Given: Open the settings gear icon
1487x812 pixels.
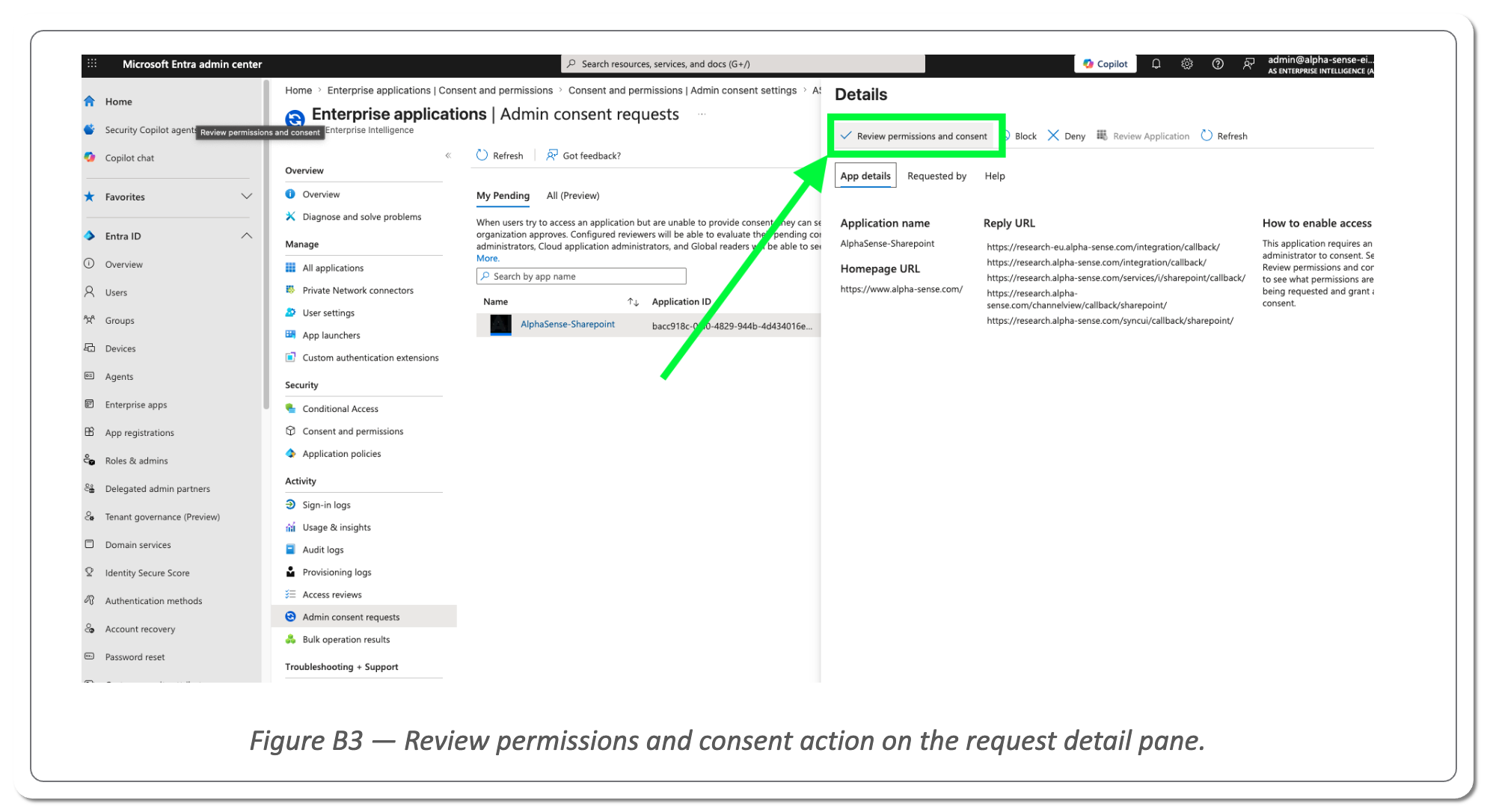Looking at the screenshot, I should (x=1187, y=64).
